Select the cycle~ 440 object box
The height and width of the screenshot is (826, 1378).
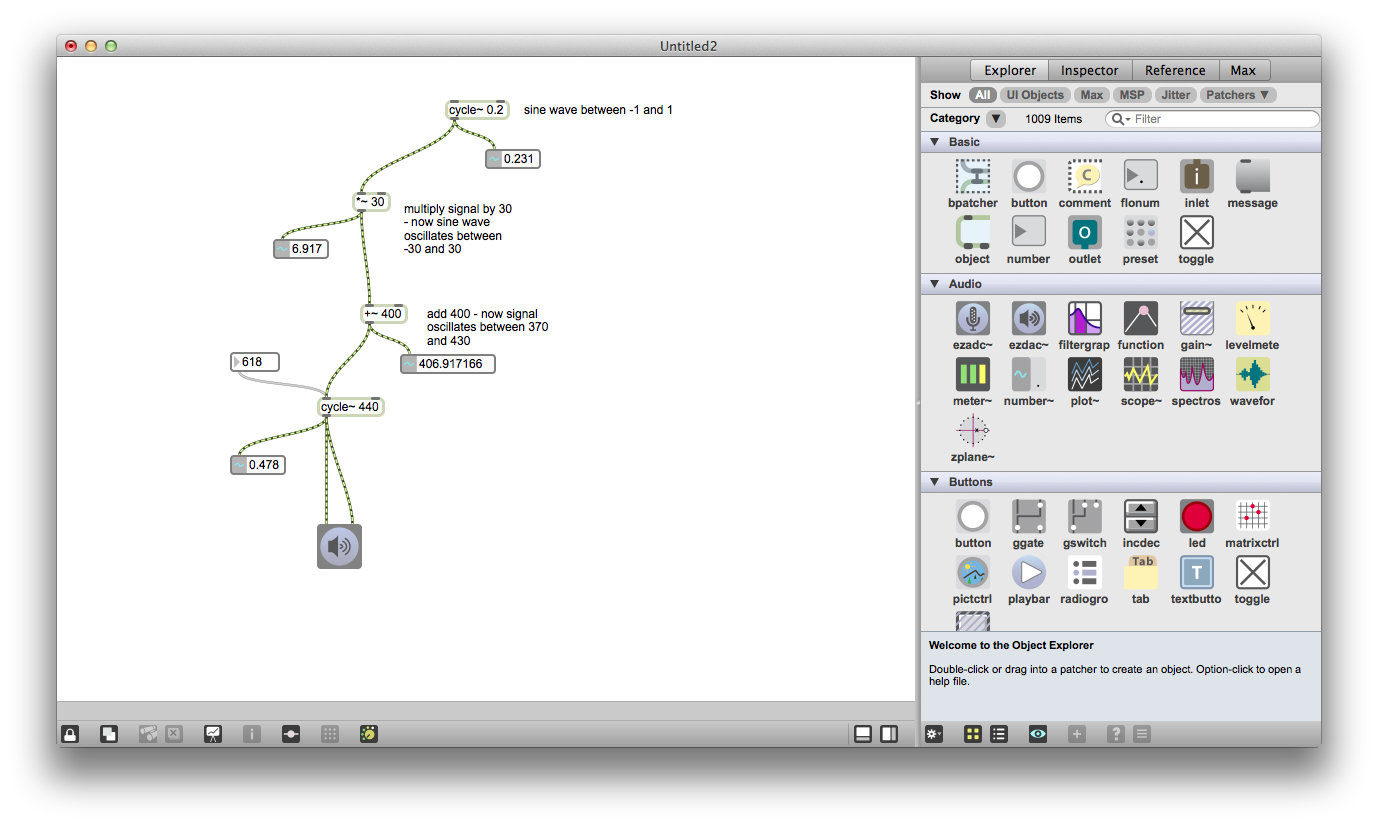351,407
